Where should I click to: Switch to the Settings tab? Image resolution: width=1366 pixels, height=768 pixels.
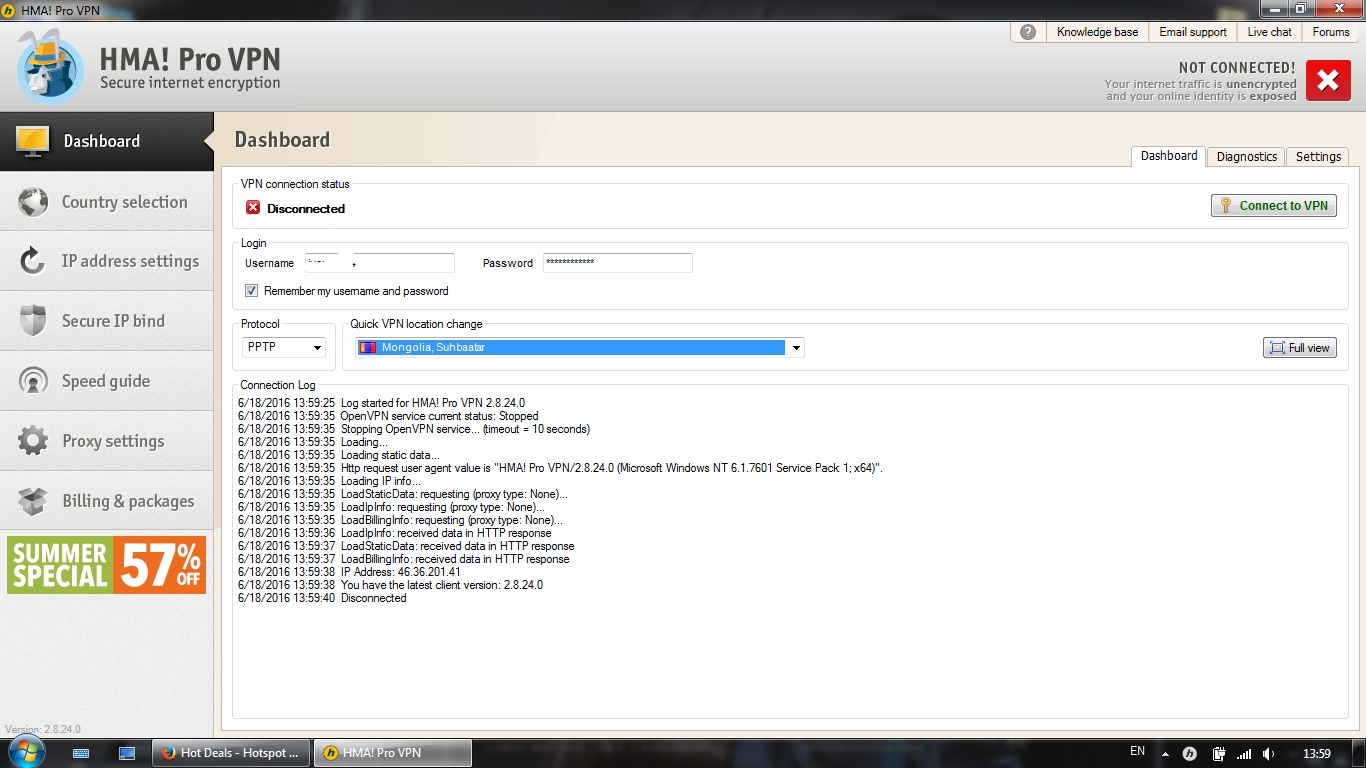tap(1318, 156)
